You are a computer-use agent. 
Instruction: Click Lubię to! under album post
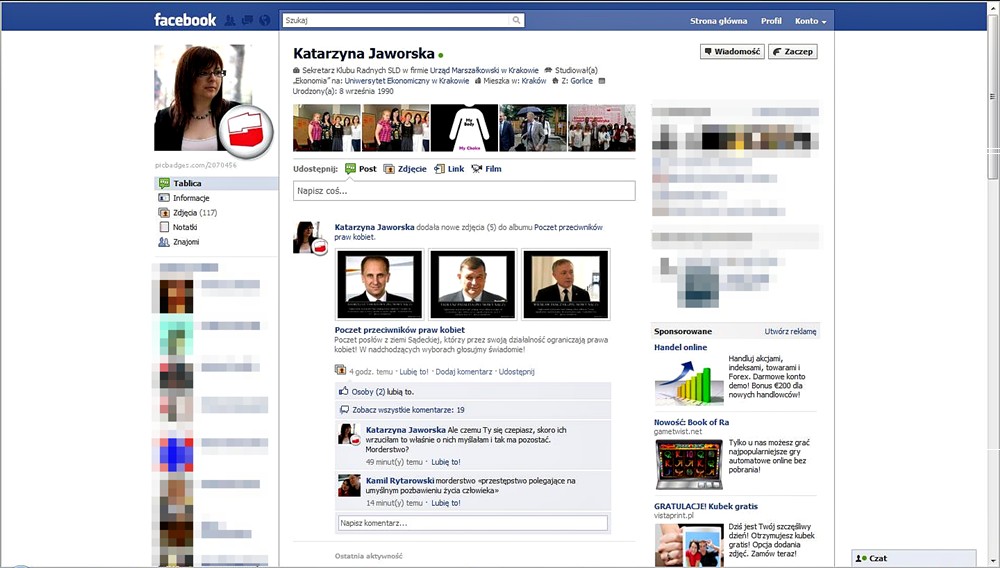tap(414, 371)
